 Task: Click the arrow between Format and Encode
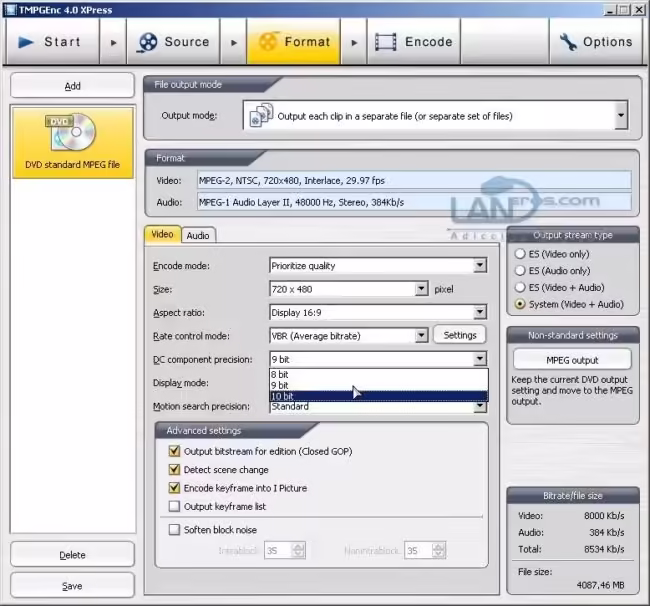pyautogui.click(x=354, y=42)
